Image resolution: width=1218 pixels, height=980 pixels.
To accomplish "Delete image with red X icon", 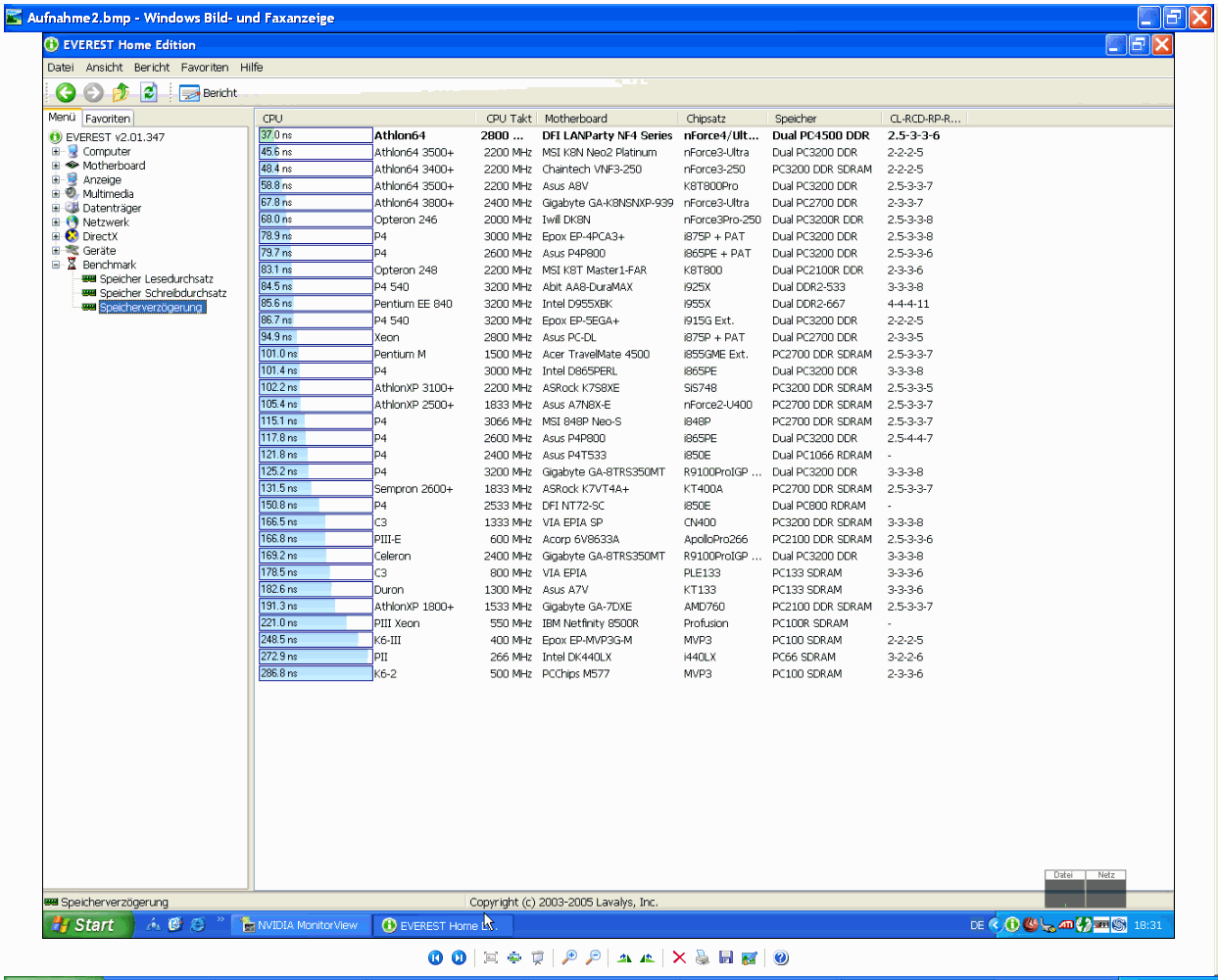I will coord(679,957).
